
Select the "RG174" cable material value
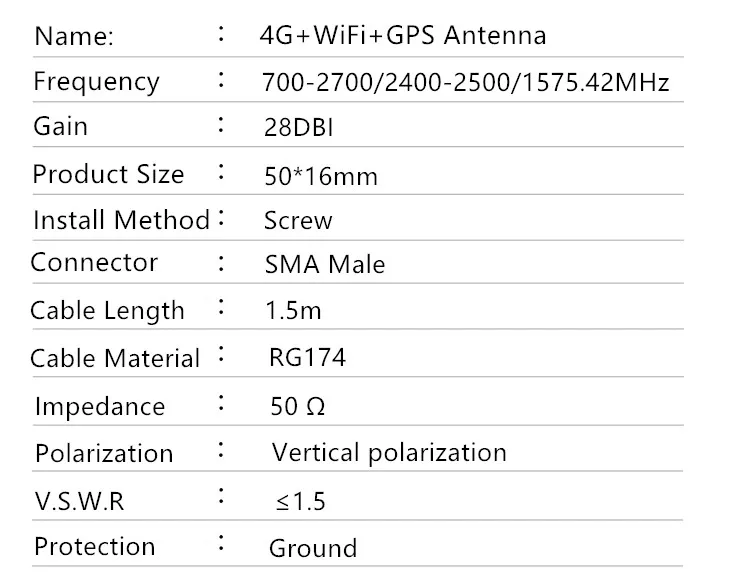[308, 357]
